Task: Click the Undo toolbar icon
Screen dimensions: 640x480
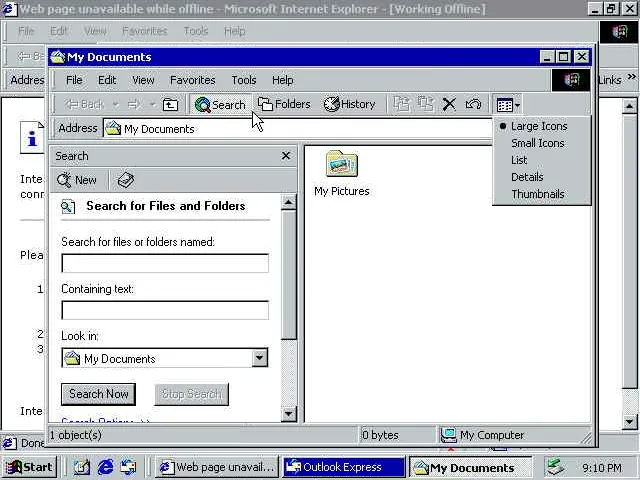Action: pos(473,104)
